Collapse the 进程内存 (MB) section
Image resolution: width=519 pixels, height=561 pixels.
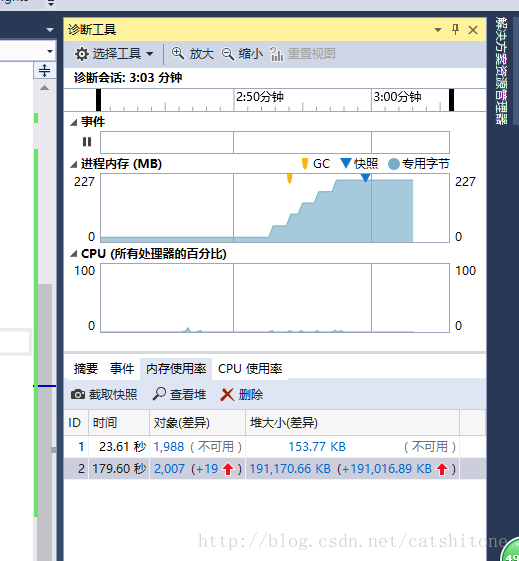[74, 165]
